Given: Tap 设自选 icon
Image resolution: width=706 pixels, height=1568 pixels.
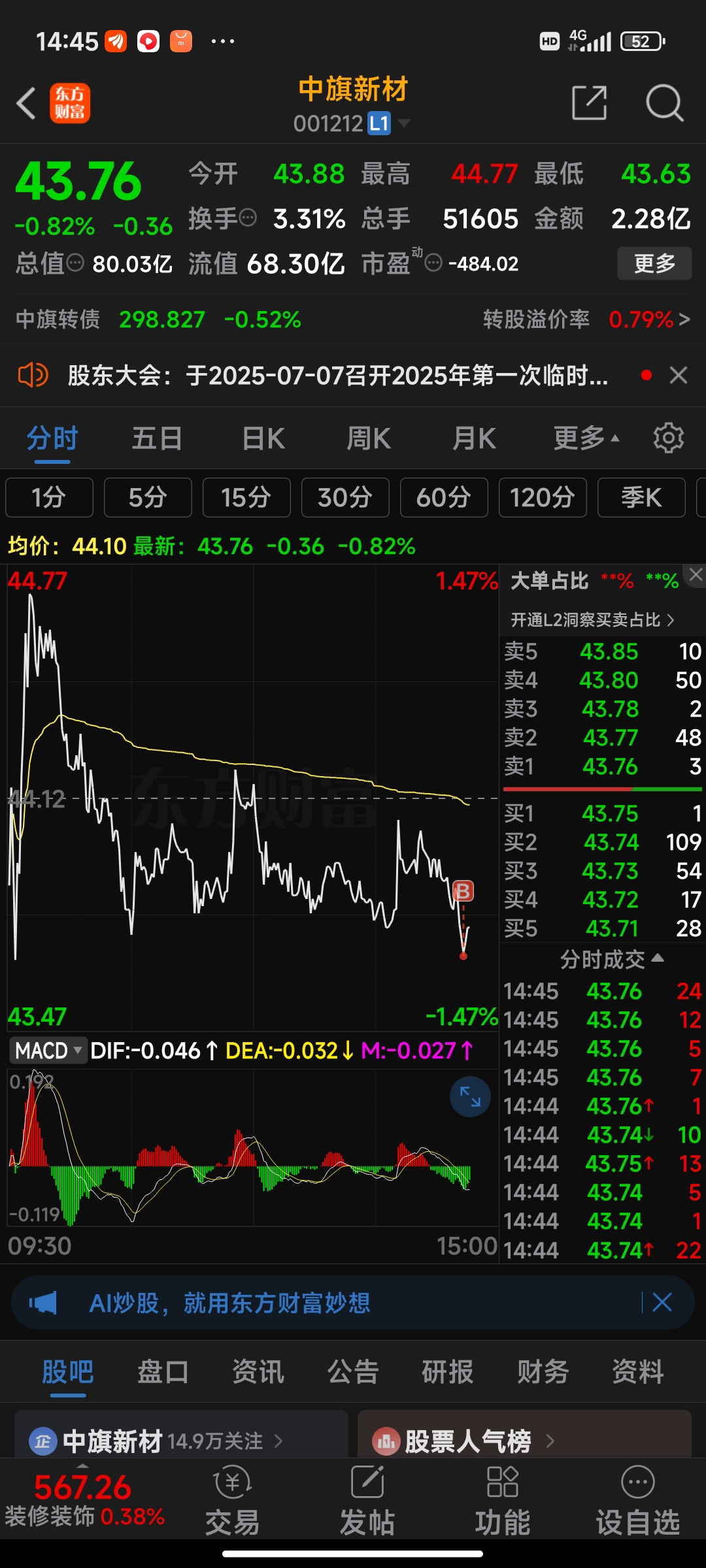Looking at the screenshot, I should 637,1481.
